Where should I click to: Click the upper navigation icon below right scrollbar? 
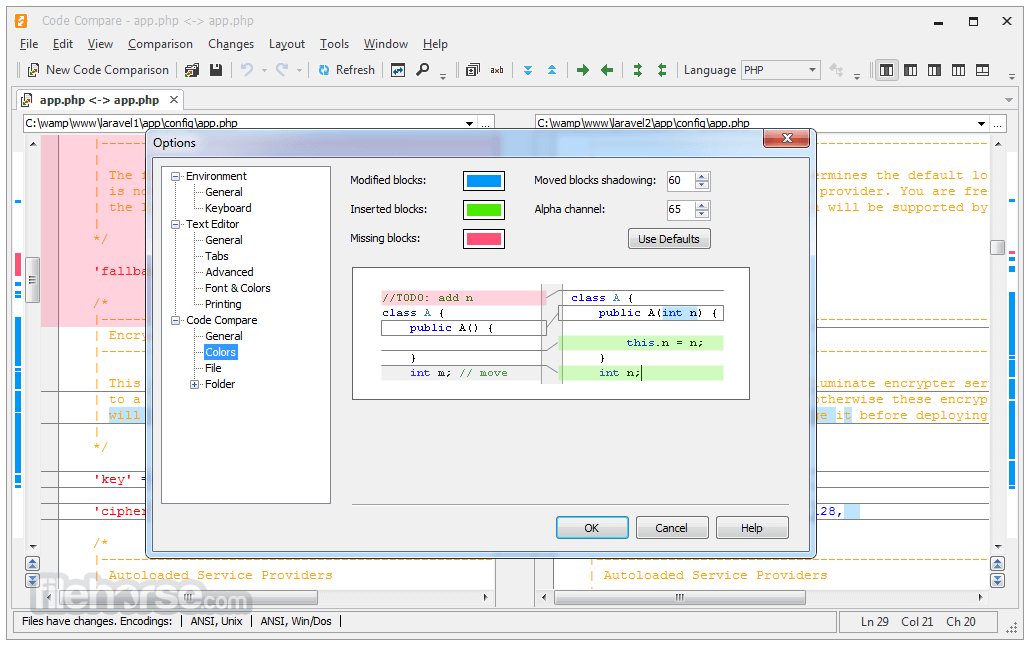[997, 564]
